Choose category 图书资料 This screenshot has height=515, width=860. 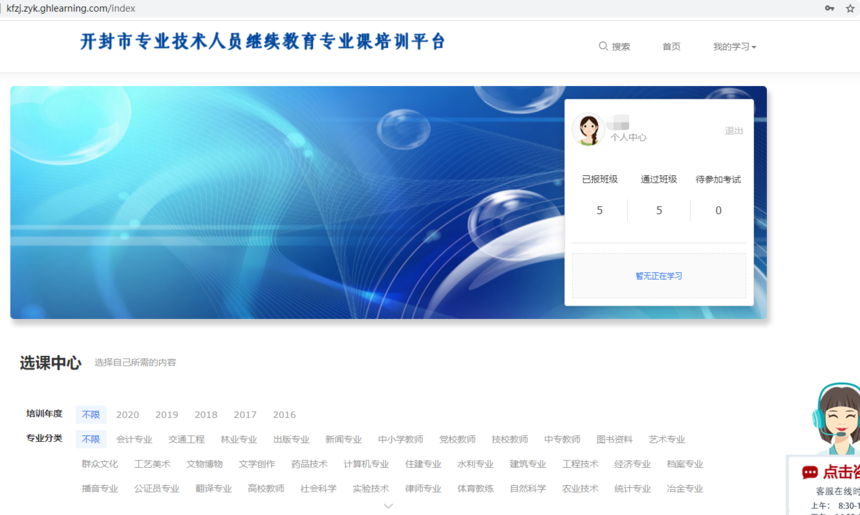click(x=615, y=439)
